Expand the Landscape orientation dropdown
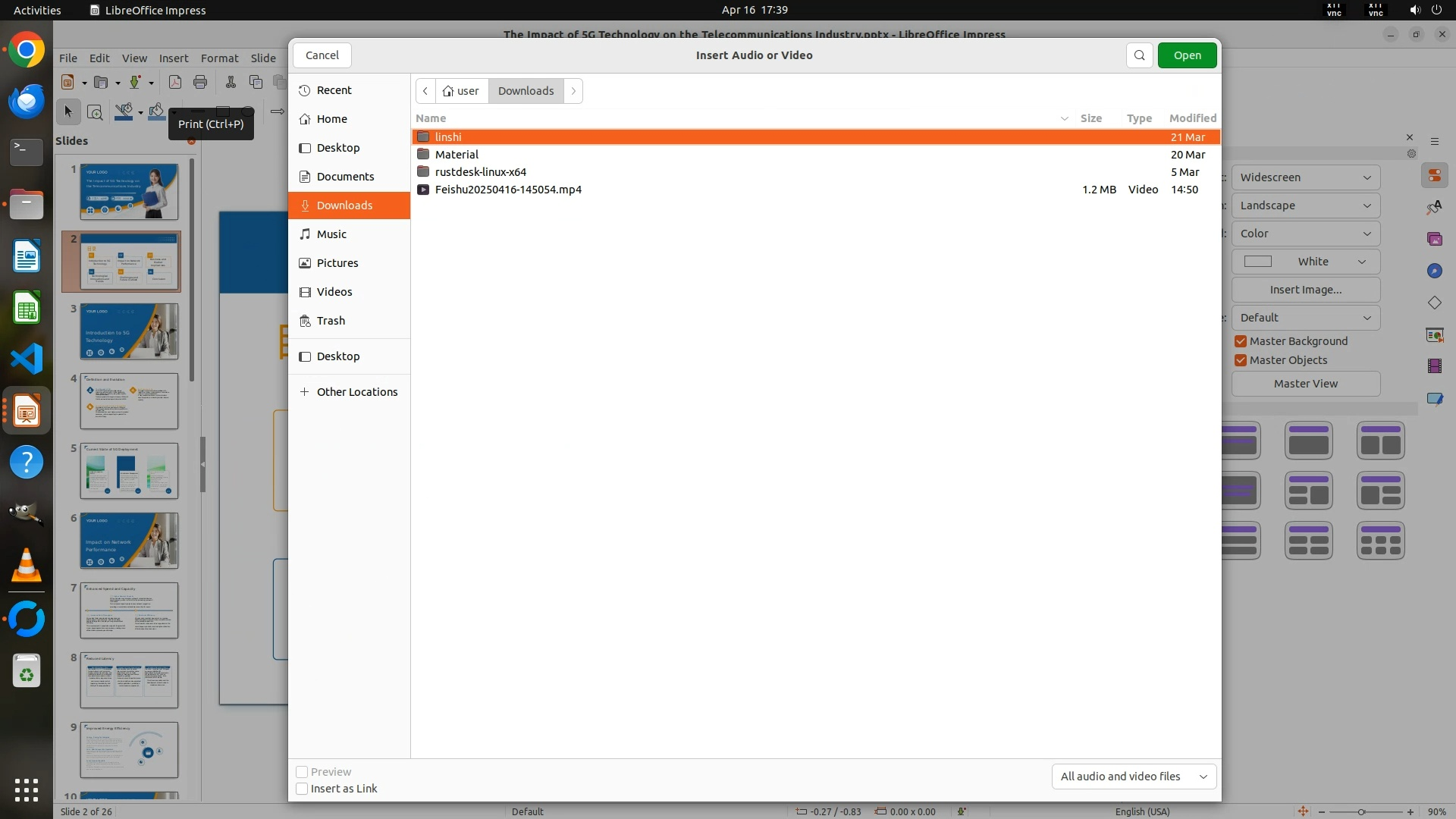 1305,206
